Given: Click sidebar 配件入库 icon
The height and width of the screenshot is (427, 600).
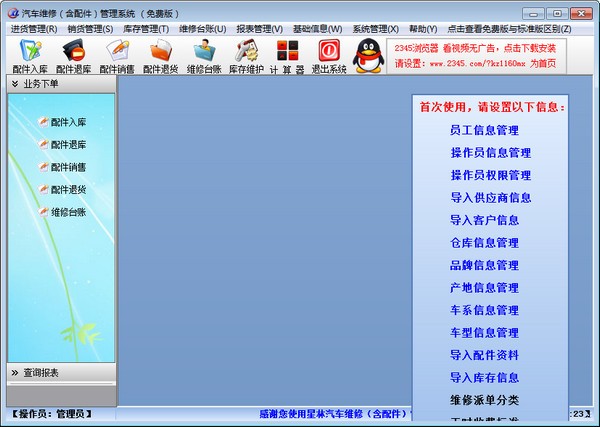Looking at the screenshot, I should 43,122.
